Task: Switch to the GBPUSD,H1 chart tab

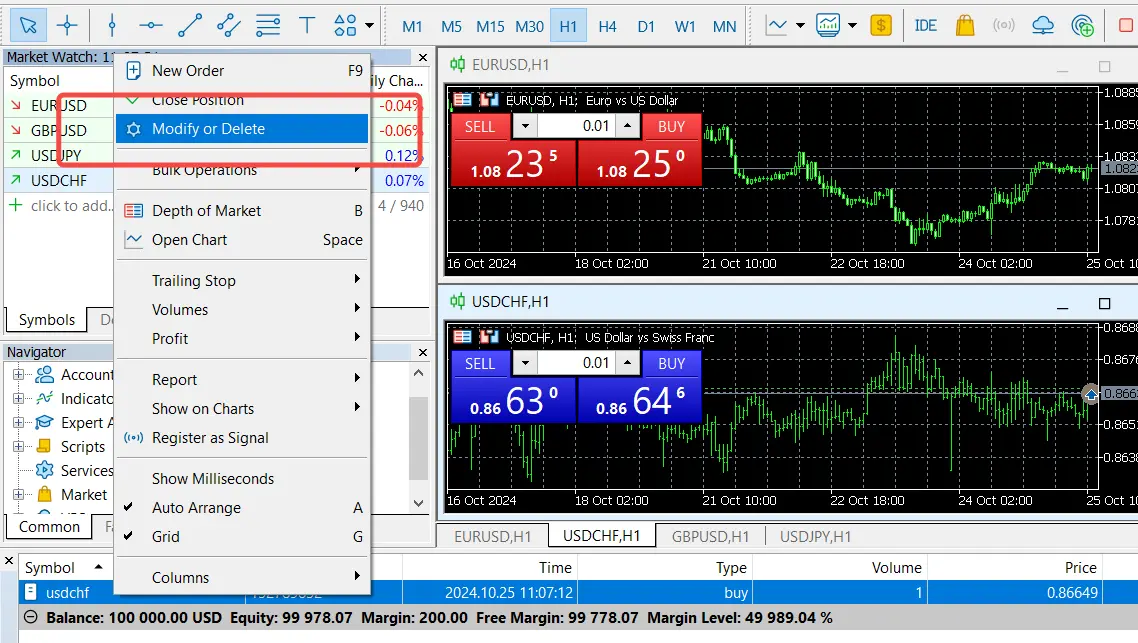Action: pos(710,537)
